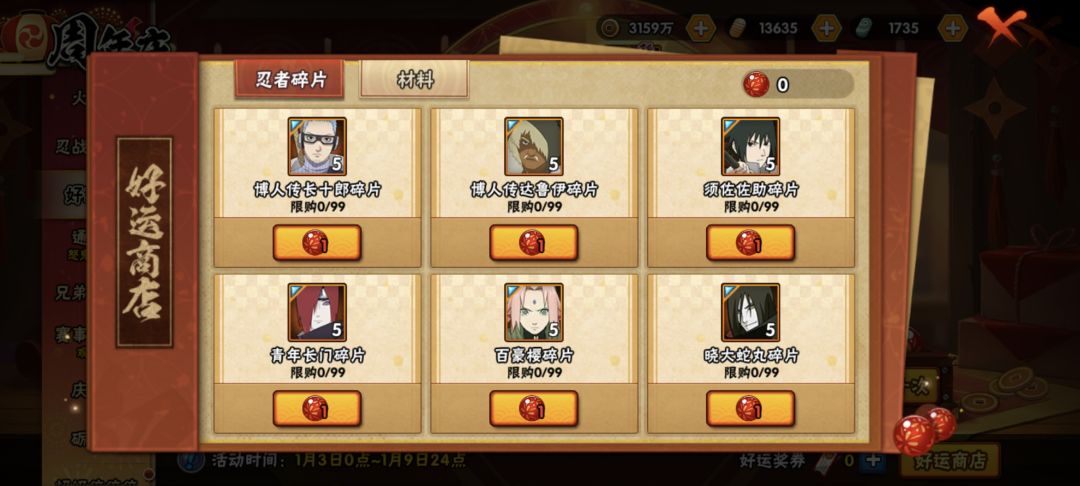Add 好运奖券 tickets with plus icon
The image size is (1080, 486).
[x=873, y=461]
